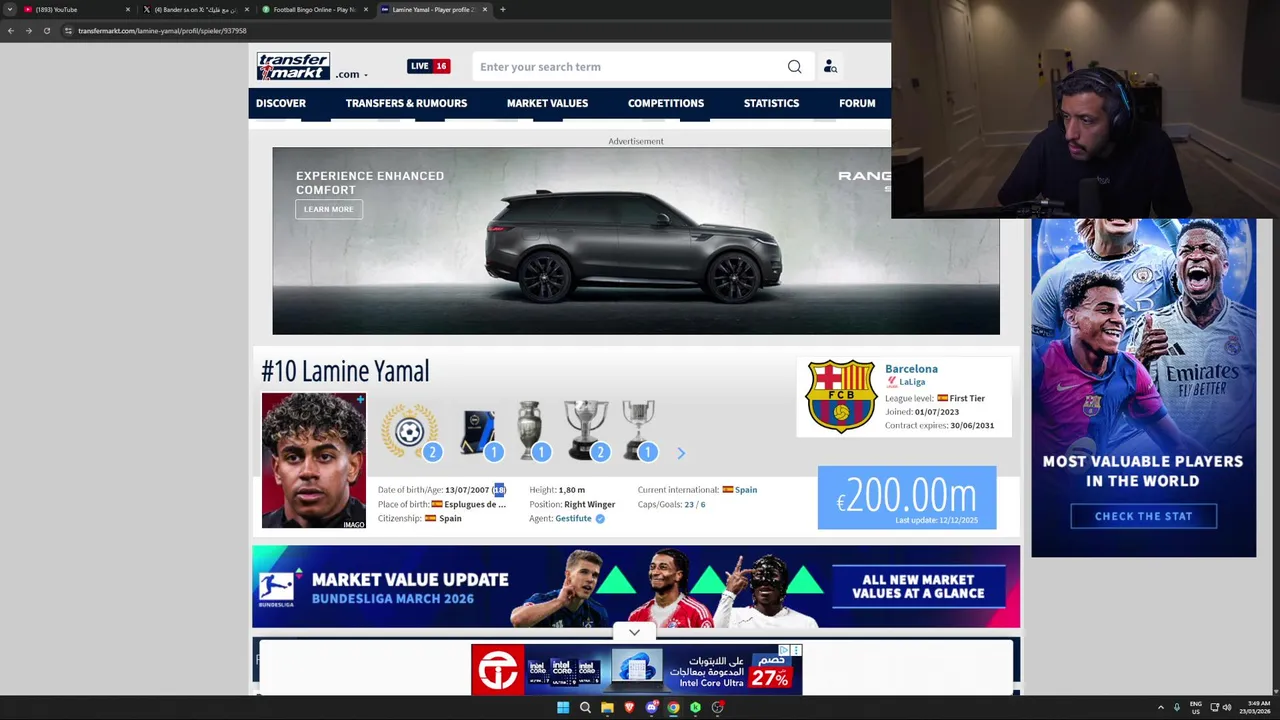Click the last trophy icon with 1

click(x=638, y=431)
